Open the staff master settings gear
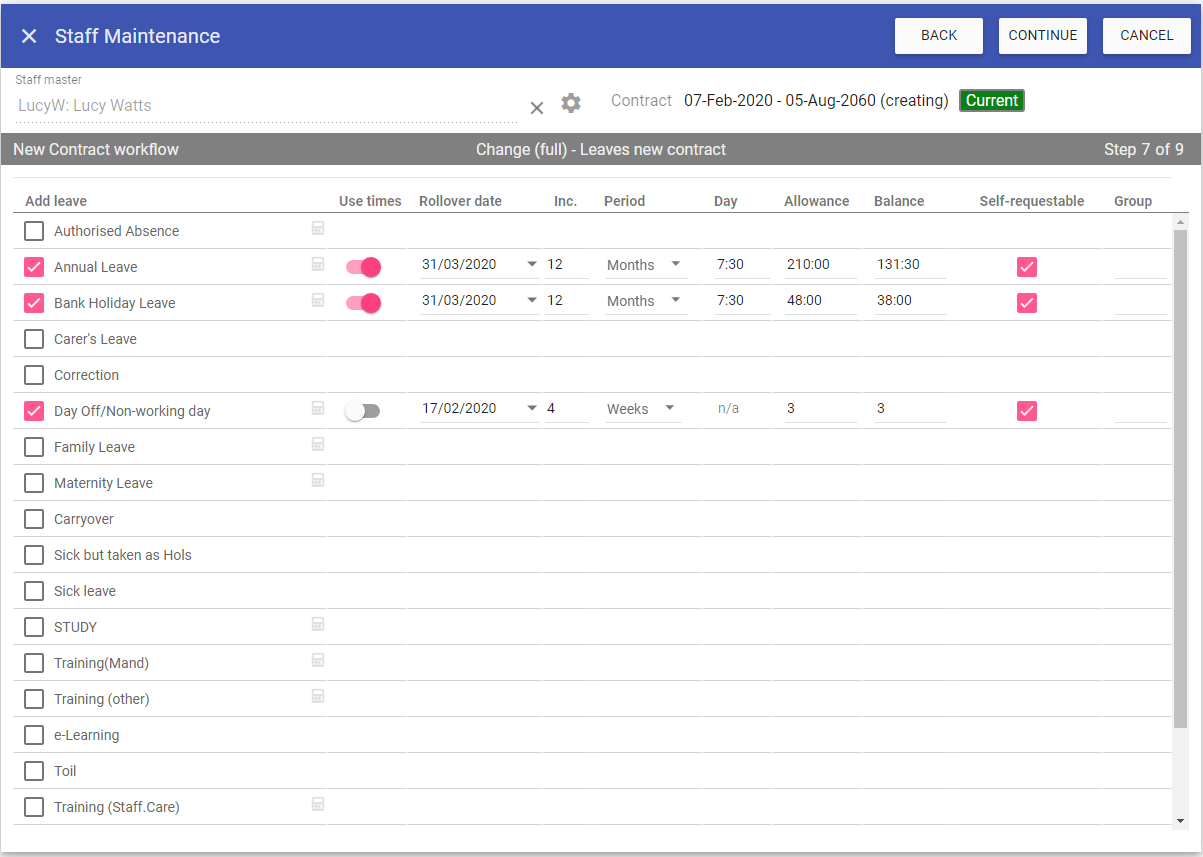1203x857 pixels. click(571, 103)
